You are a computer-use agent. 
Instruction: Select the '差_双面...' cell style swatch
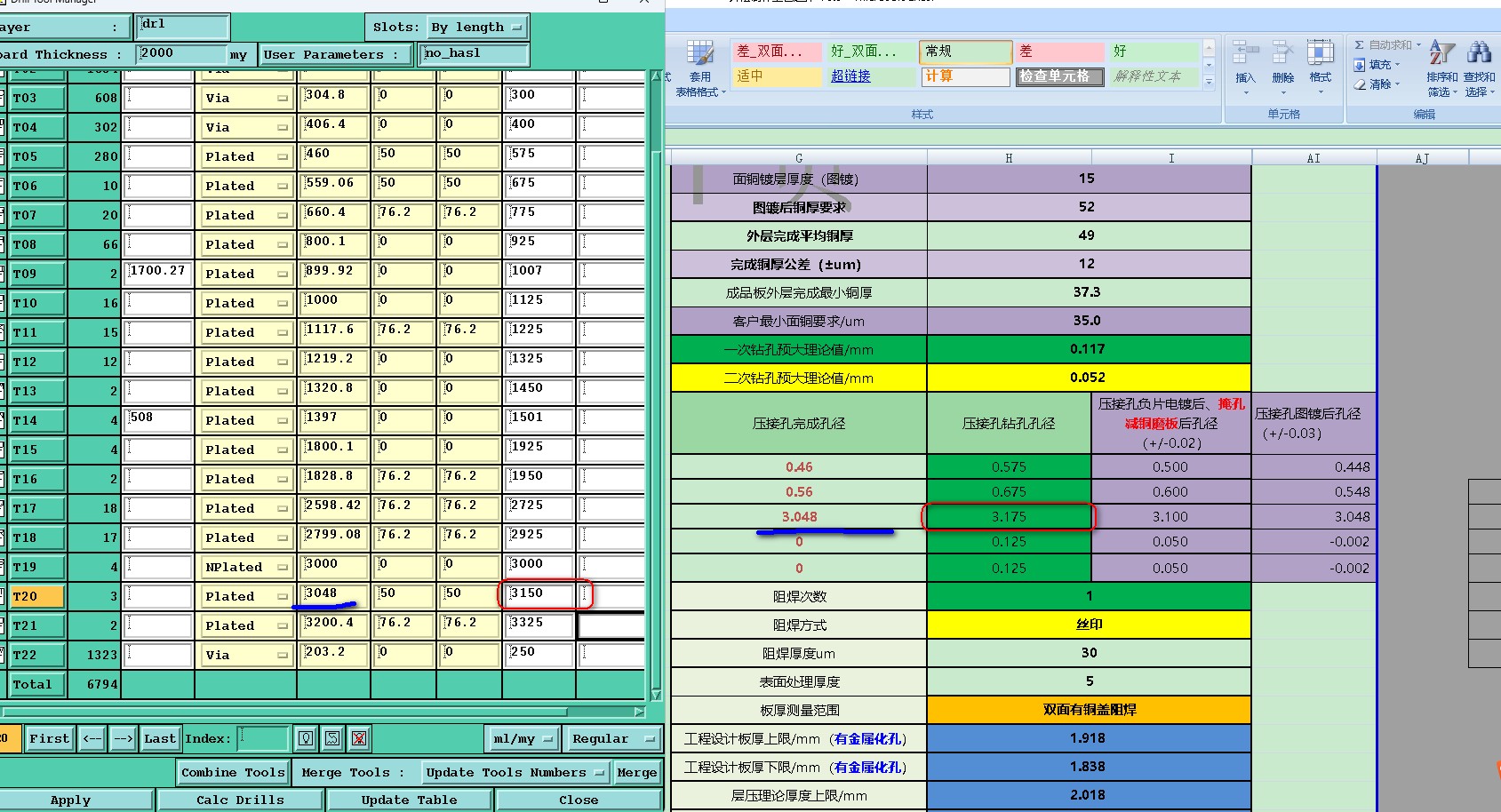[x=777, y=52]
